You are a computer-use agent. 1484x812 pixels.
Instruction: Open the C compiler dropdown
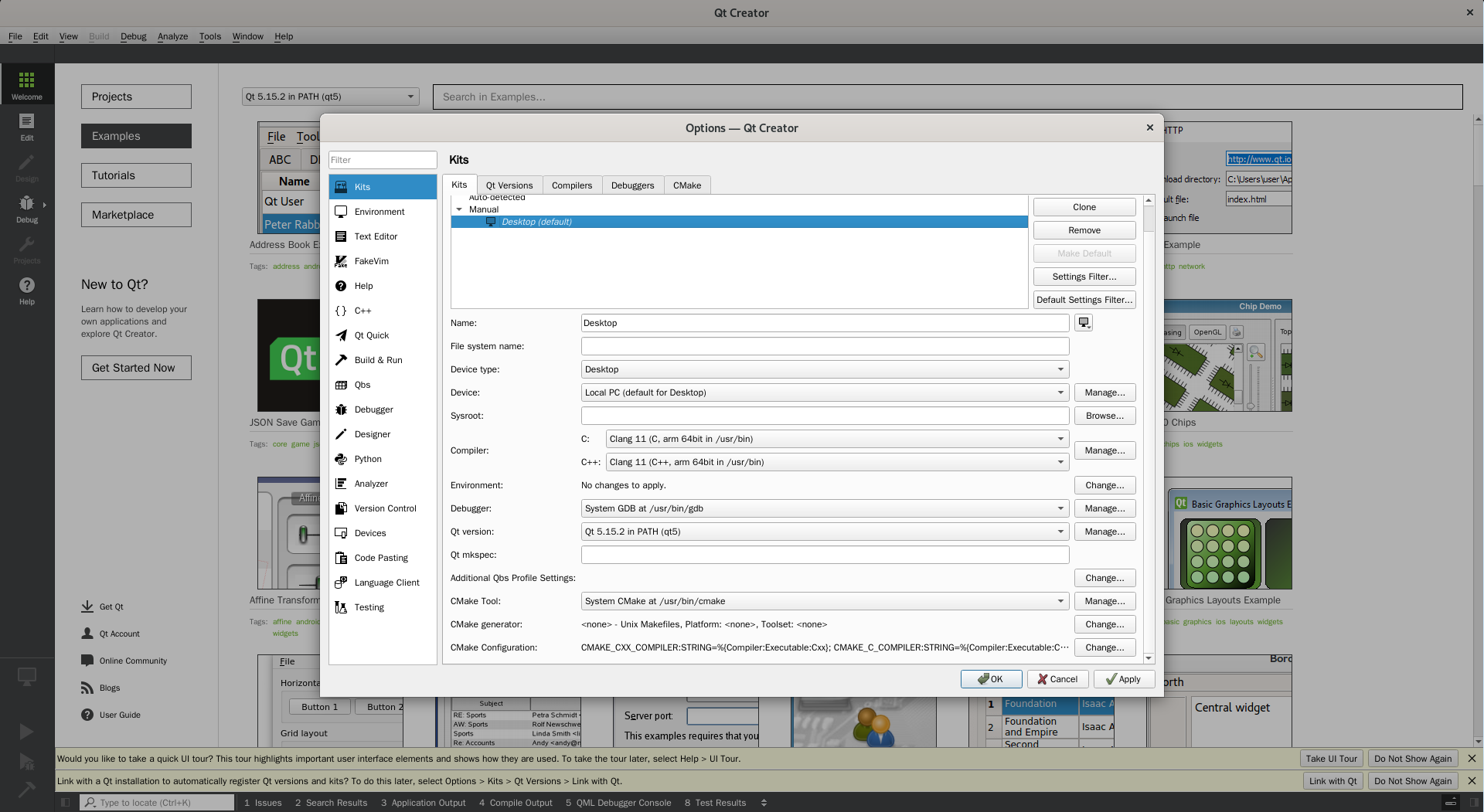pyautogui.click(x=837, y=439)
